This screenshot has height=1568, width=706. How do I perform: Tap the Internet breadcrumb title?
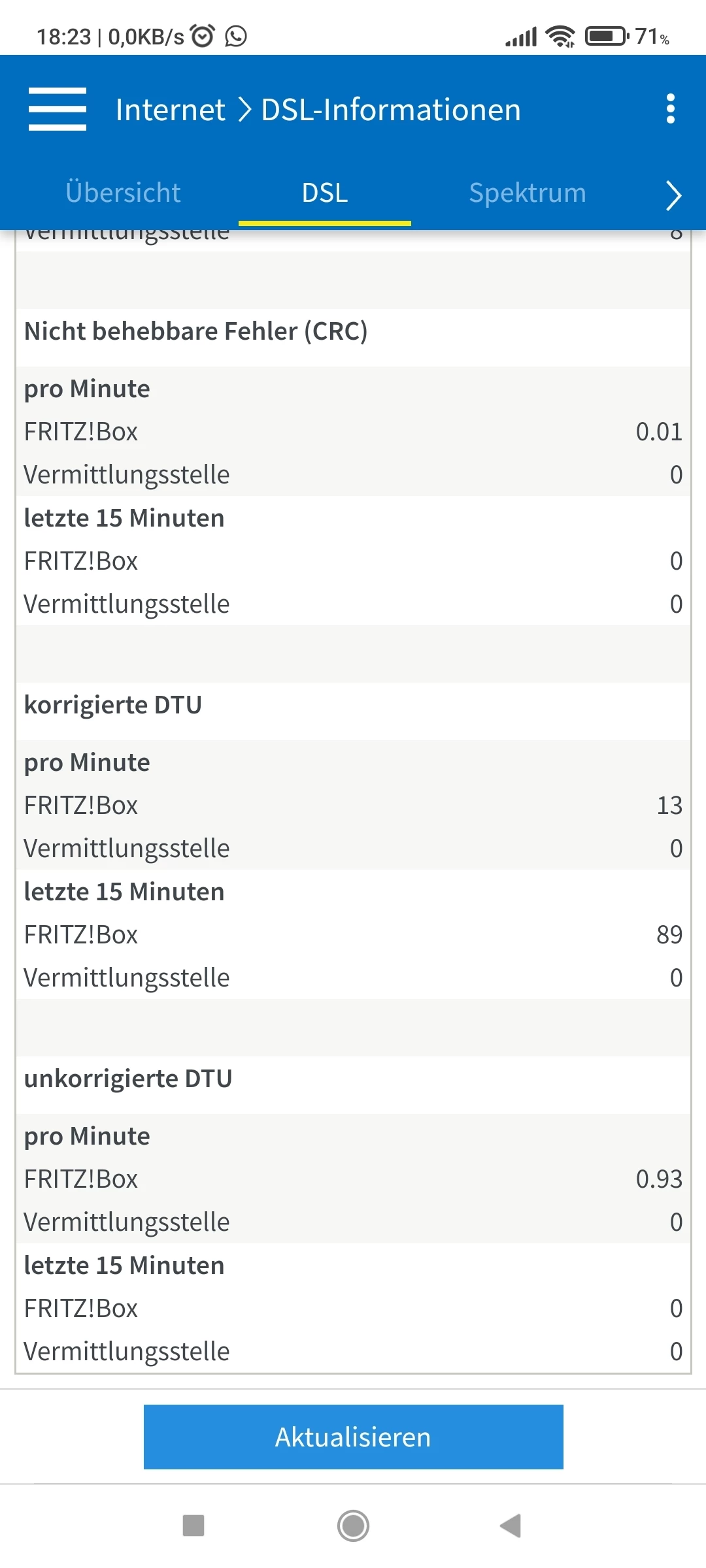click(x=170, y=110)
